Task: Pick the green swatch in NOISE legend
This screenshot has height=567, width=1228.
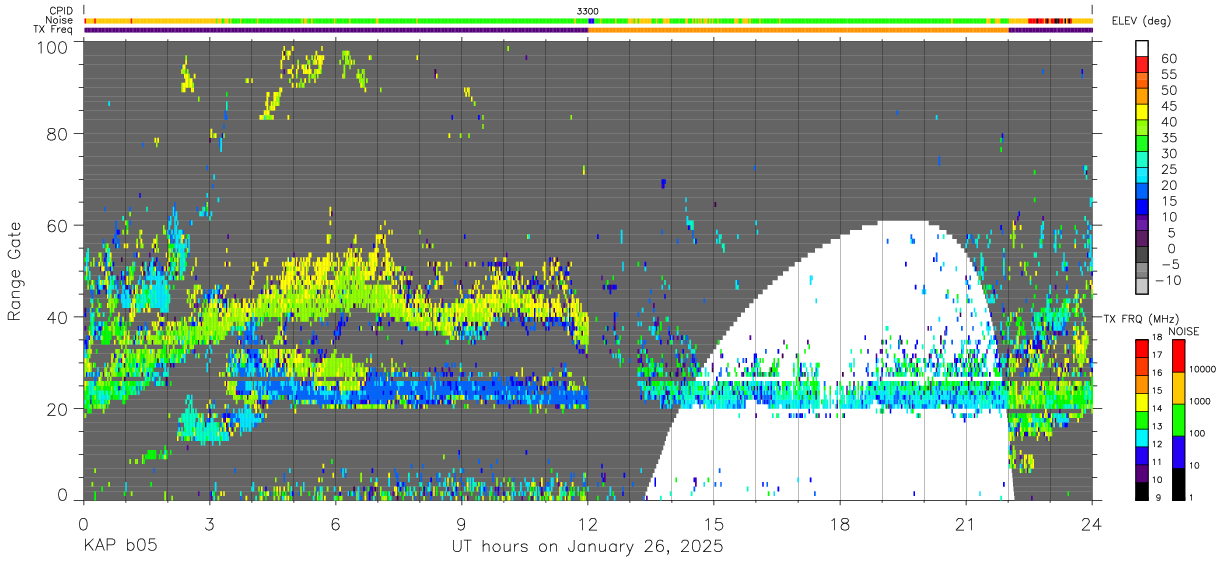Action: [1177, 418]
